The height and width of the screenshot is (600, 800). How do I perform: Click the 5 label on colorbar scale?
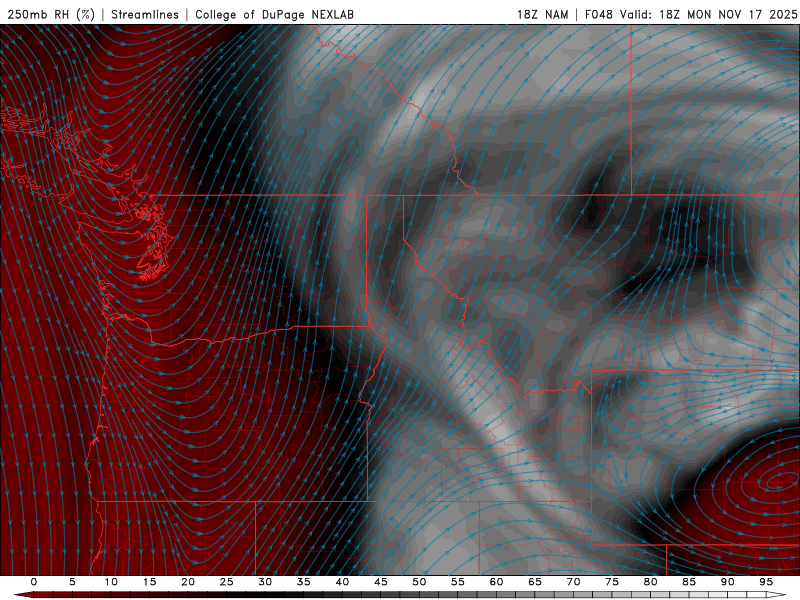[72, 582]
